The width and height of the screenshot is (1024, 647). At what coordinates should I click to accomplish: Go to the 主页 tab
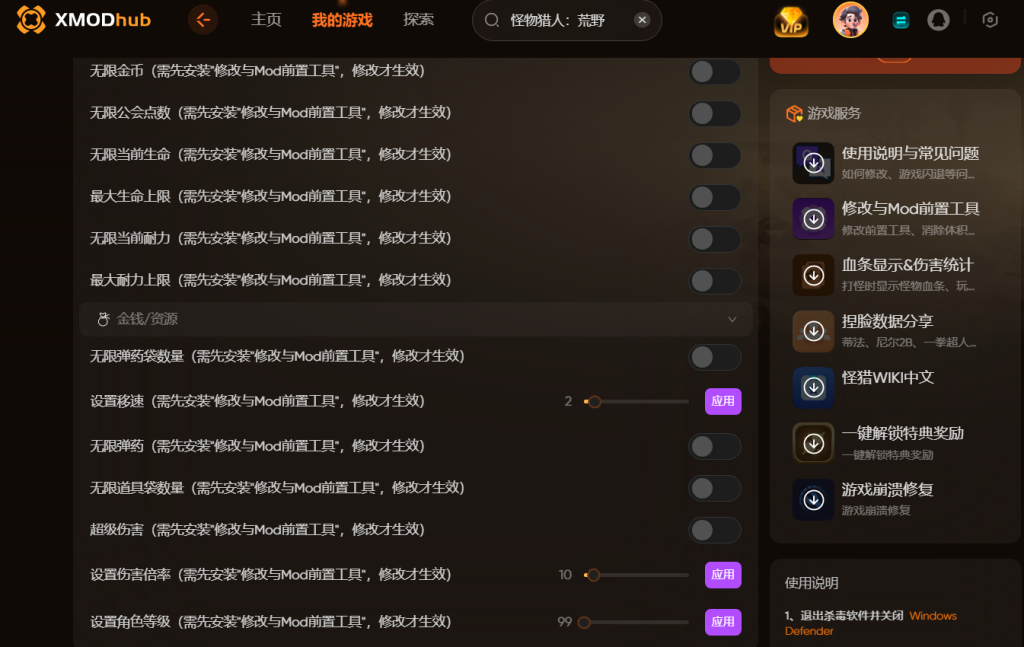click(x=266, y=20)
